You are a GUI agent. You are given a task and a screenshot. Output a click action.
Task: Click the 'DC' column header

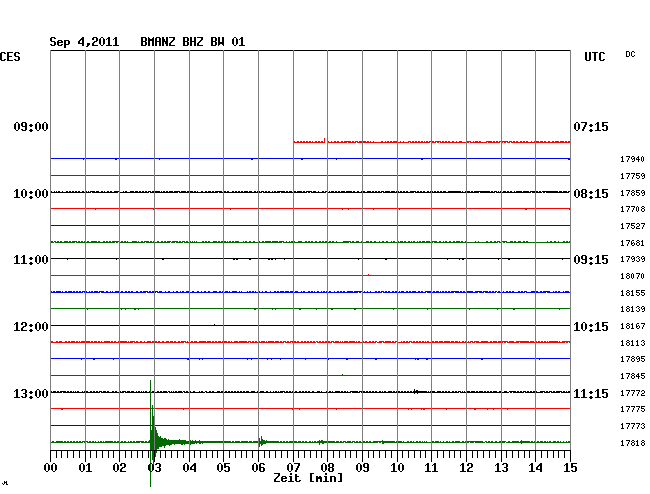coord(630,54)
